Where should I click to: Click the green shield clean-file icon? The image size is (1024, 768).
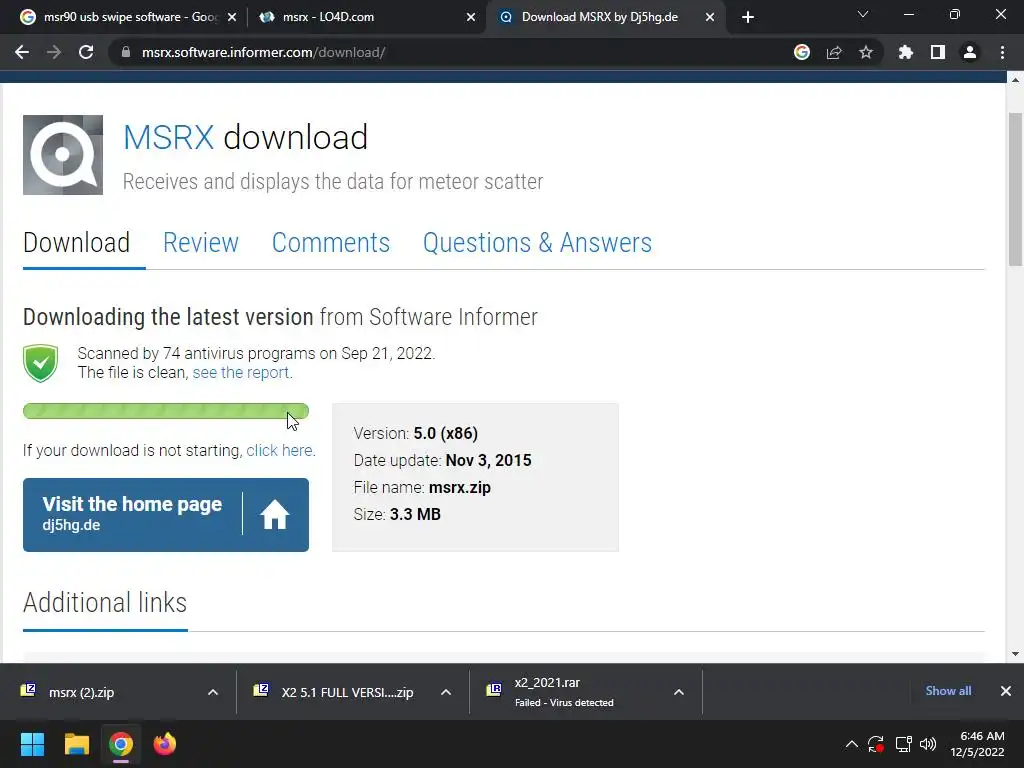(40, 363)
